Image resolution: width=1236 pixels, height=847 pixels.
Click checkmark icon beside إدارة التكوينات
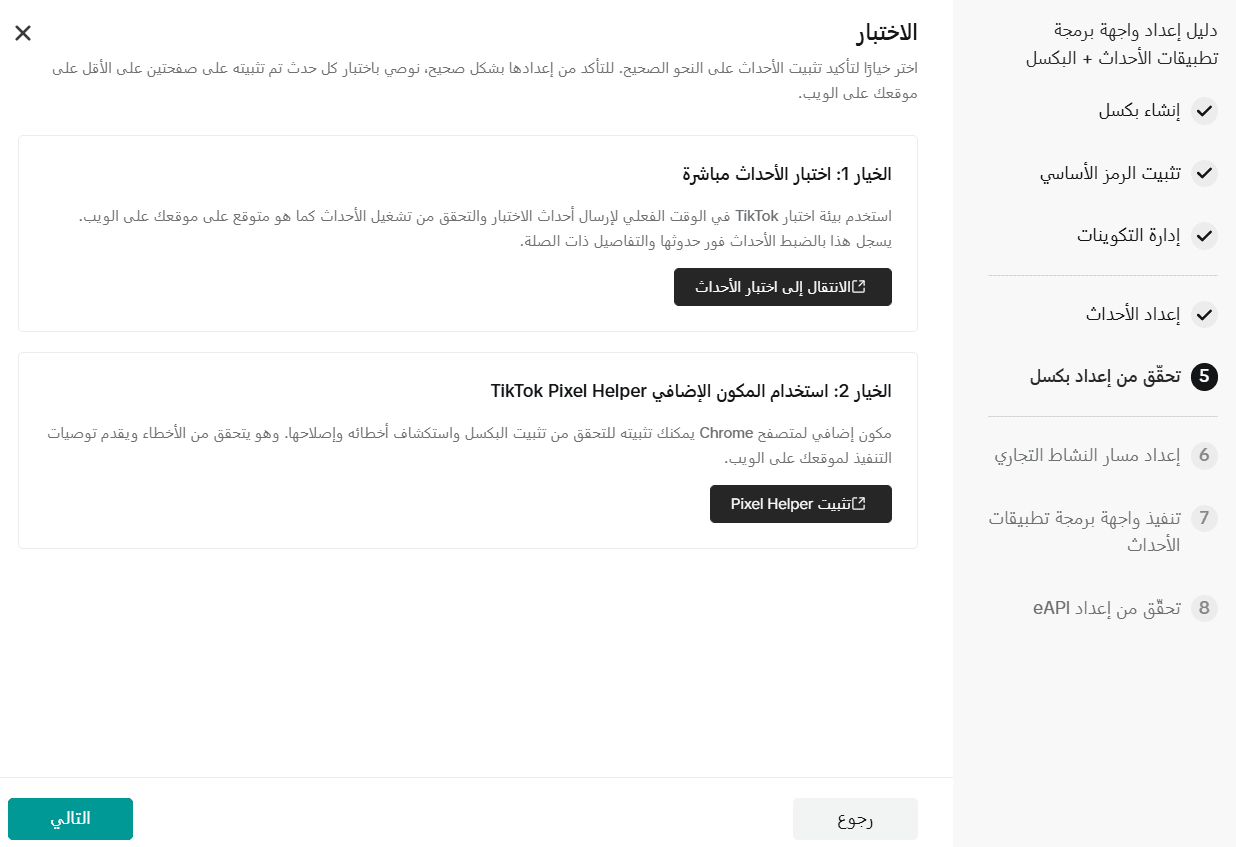[1204, 236]
